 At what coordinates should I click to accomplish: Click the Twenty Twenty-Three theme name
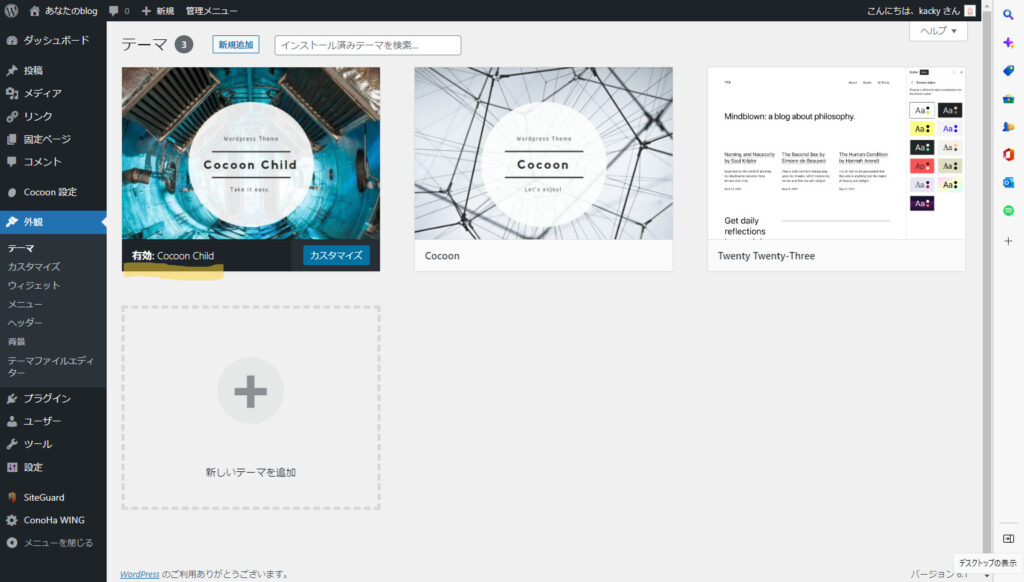(x=766, y=256)
